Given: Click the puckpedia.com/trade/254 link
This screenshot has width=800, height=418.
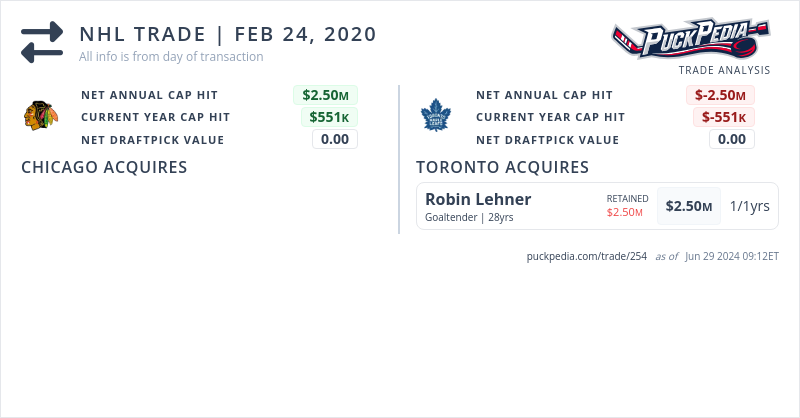Looking at the screenshot, I should click(587, 256).
